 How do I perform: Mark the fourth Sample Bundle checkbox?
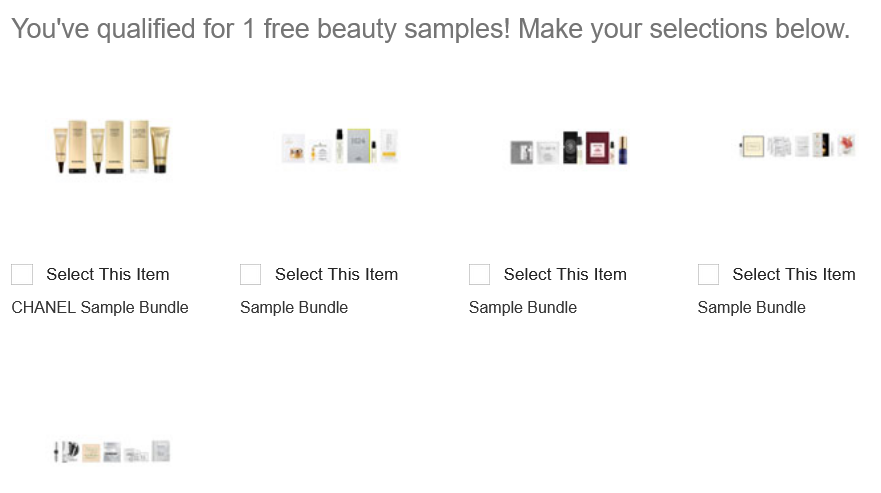pyautogui.click(x=708, y=274)
